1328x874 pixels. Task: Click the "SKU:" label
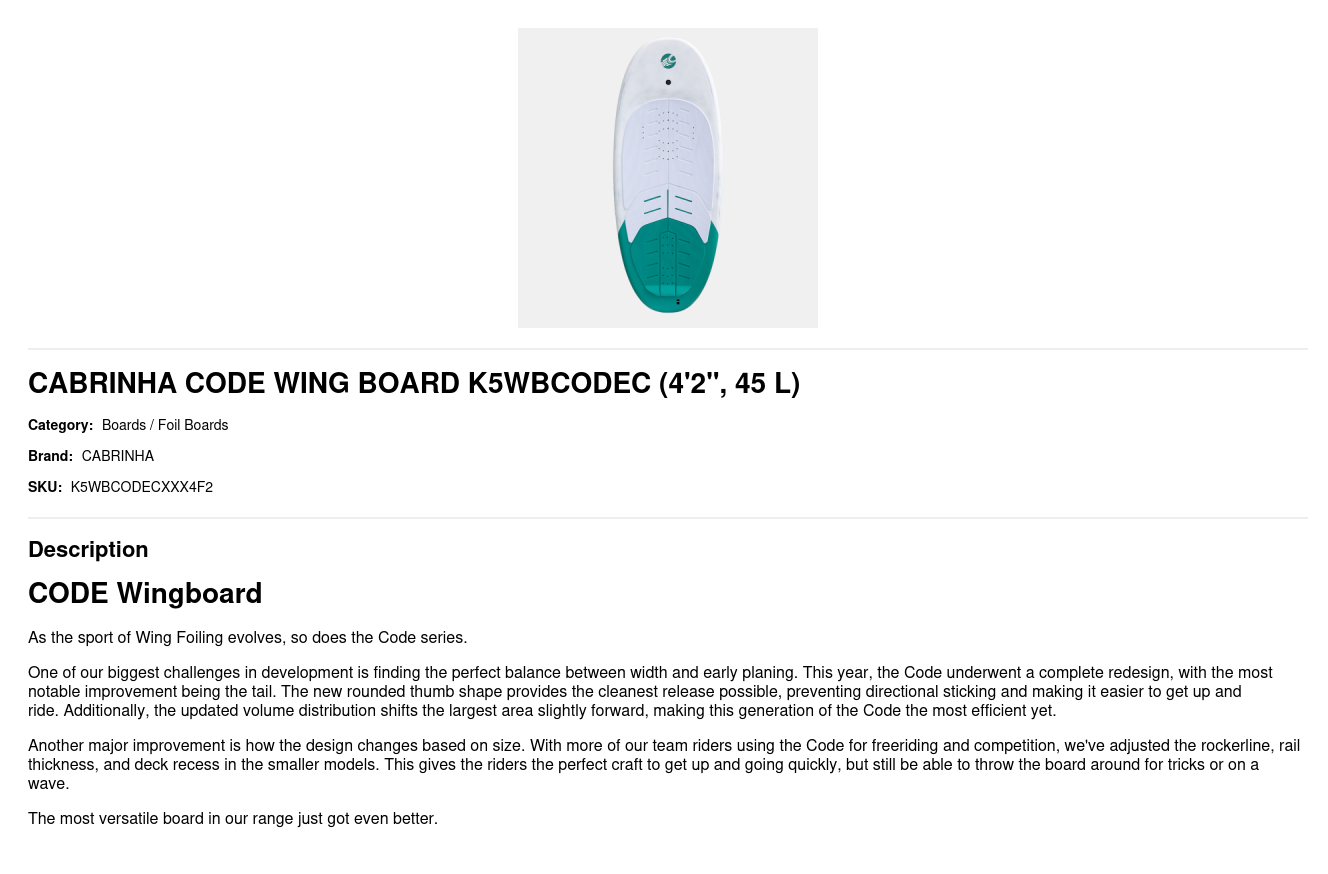45,487
